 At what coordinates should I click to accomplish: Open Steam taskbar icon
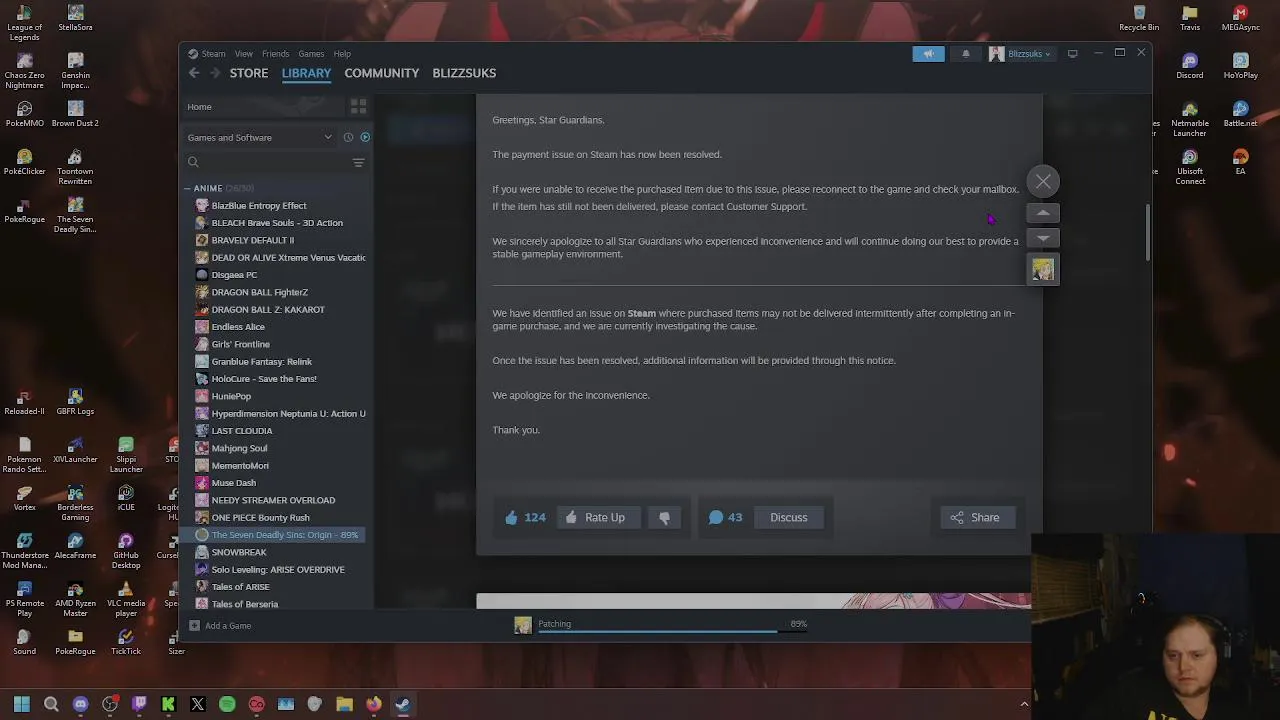pyautogui.click(x=402, y=704)
